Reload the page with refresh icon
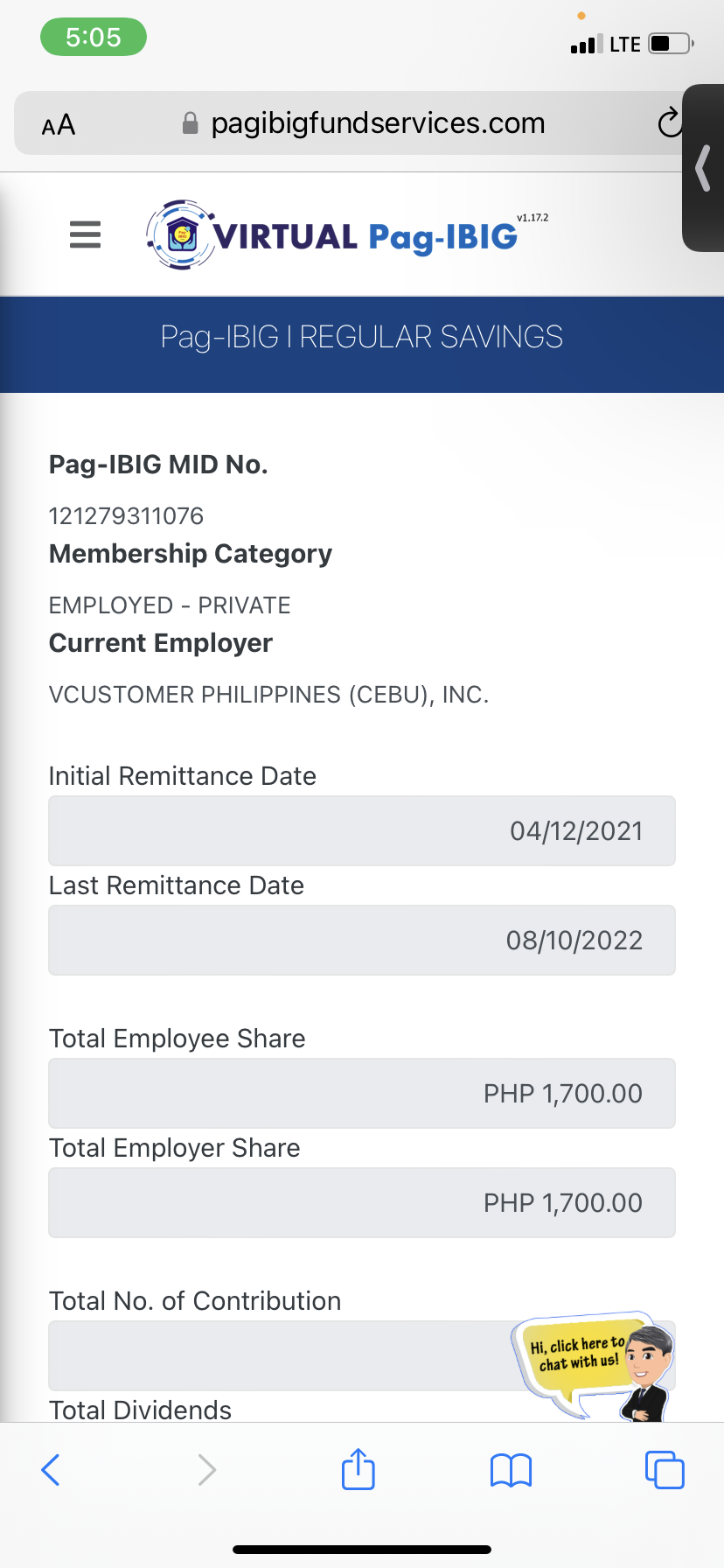This screenshot has width=724, height=1568. click(669, 123)
